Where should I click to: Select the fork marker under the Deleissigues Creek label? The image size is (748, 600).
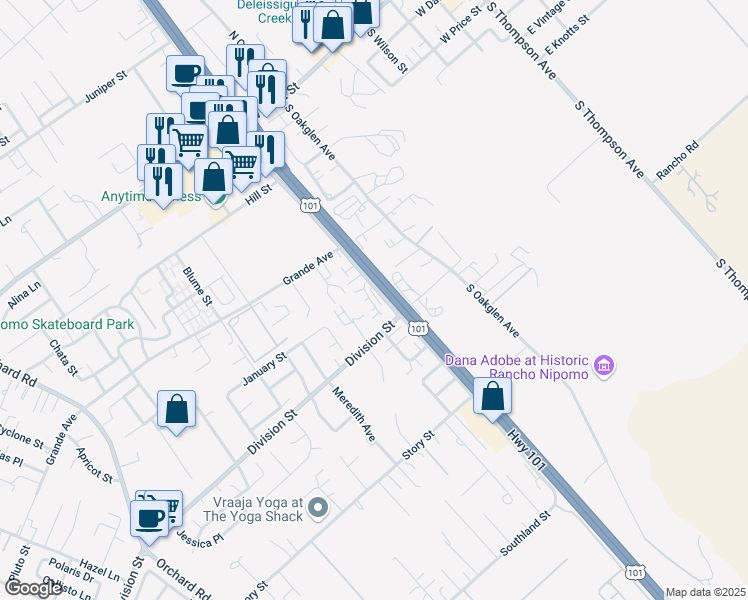tap(305, 24)
